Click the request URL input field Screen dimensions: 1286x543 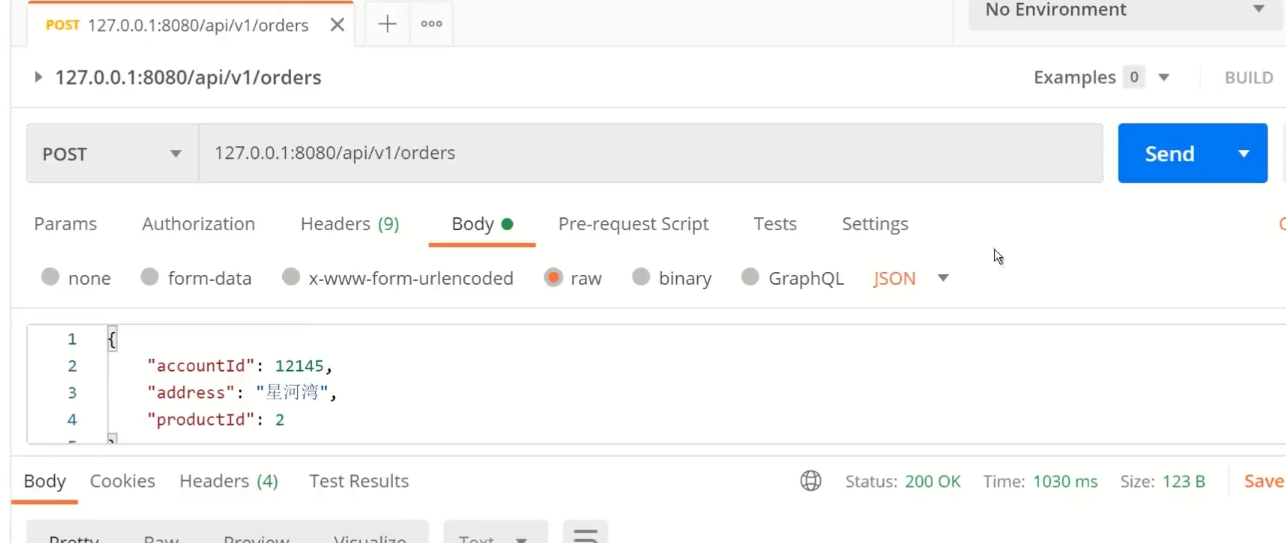(x=650, y=154)
